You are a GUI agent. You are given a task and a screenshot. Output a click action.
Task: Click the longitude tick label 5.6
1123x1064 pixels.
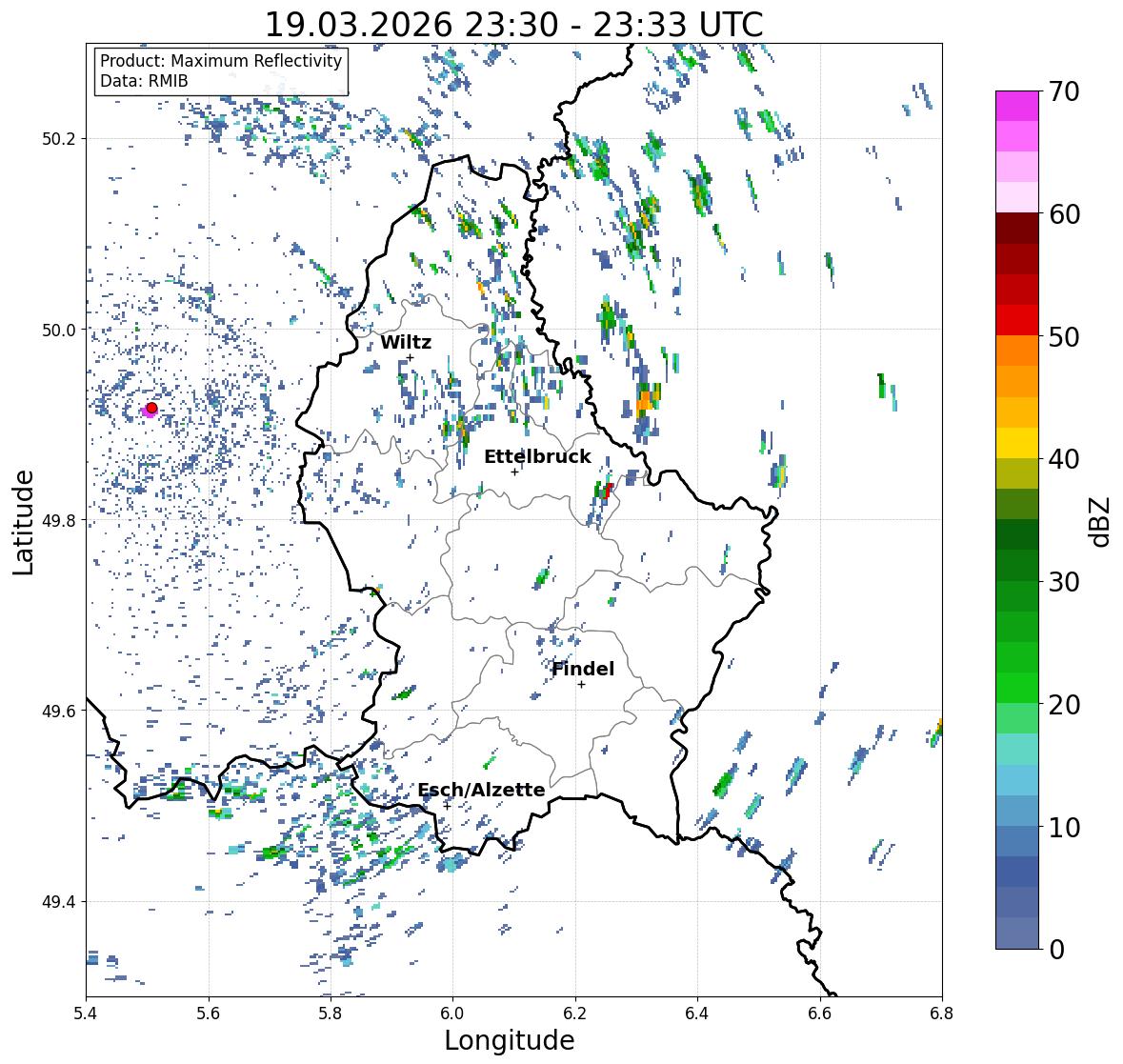209,1014
